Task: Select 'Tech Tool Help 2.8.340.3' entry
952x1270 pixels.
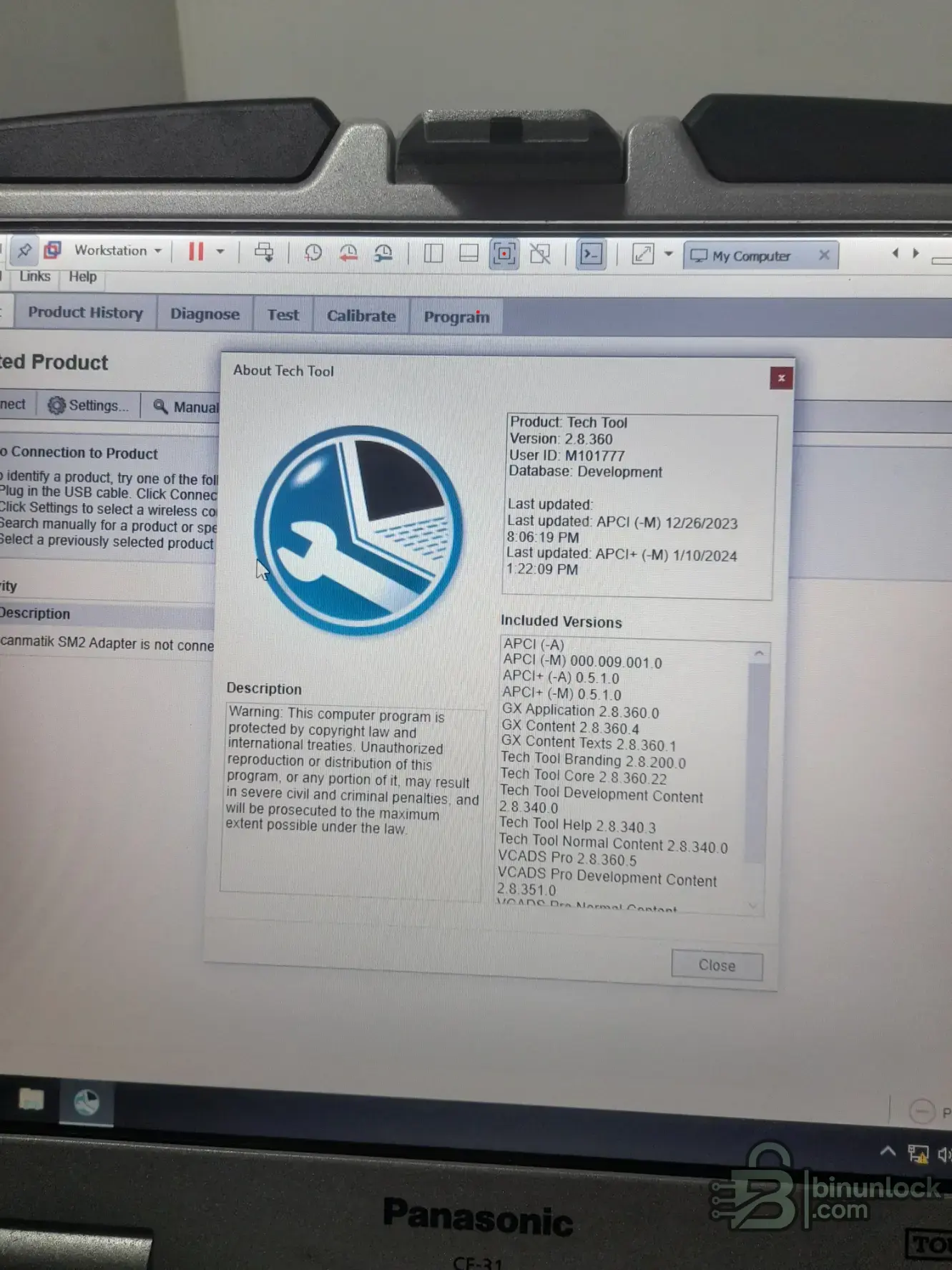Action: [576, 825]
